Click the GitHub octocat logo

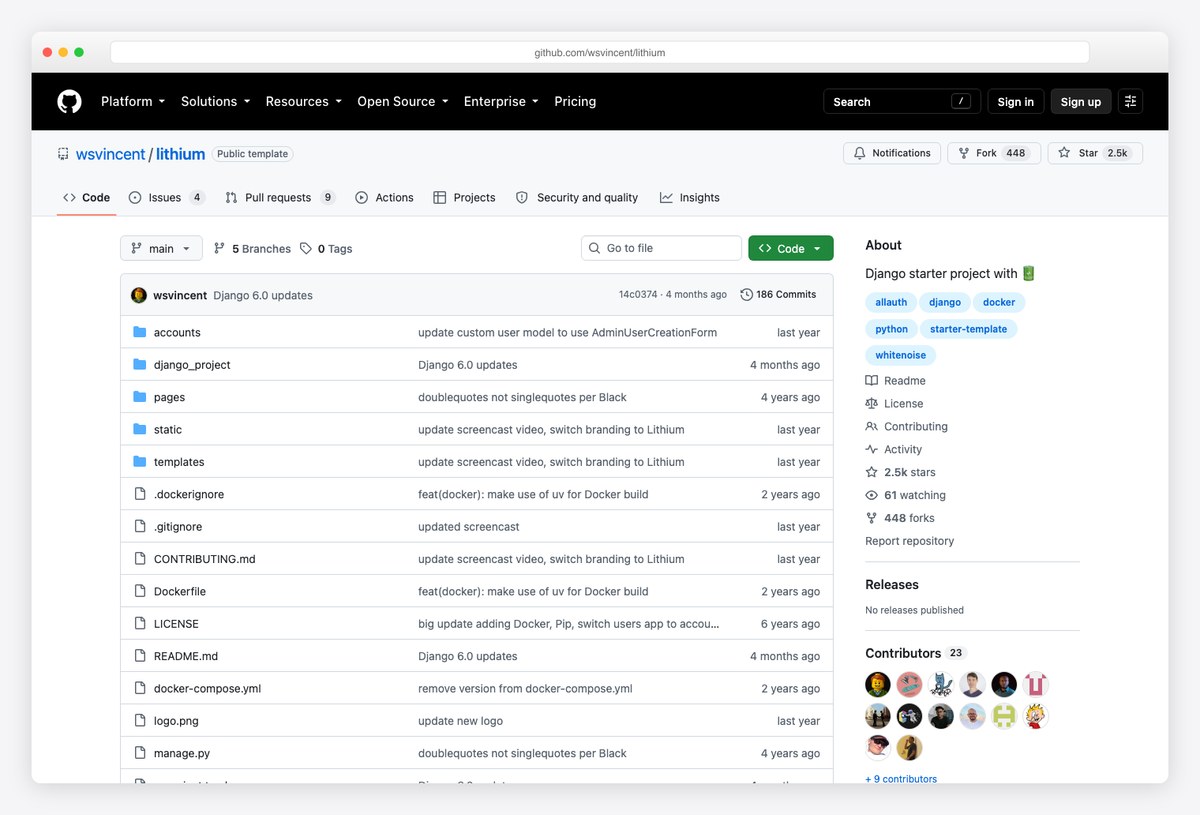point(69,101)
